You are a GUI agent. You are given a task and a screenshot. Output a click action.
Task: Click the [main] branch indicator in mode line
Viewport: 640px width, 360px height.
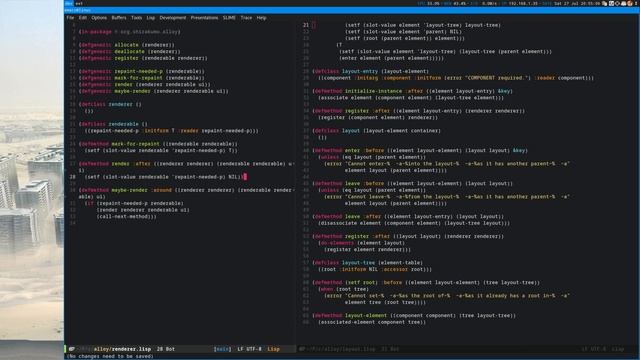(222, 349)
